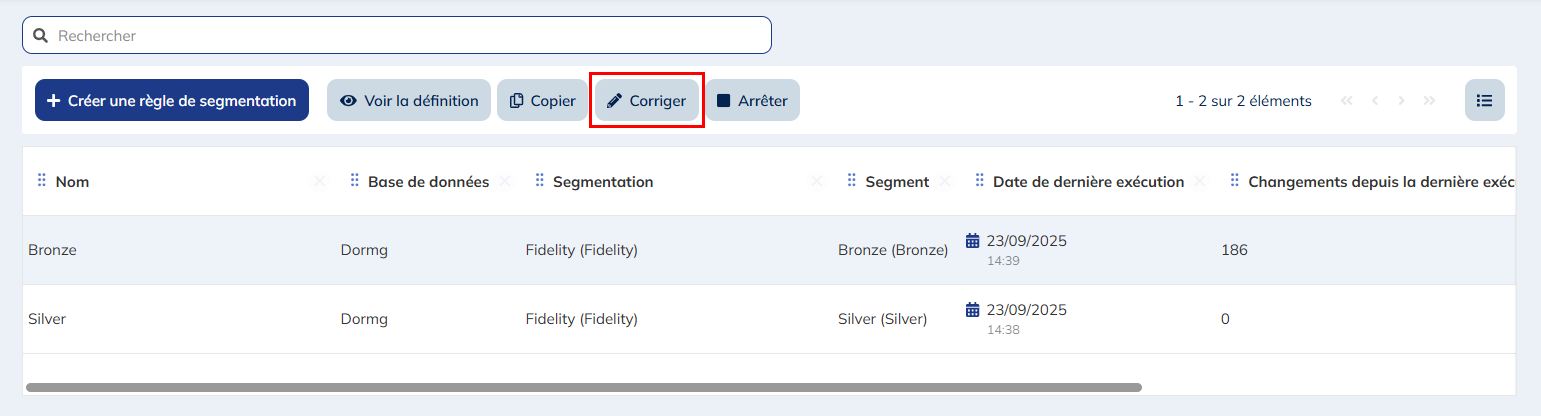Go to the previous page of results
1541x416 pixels.
click(x=1375, y=101)
